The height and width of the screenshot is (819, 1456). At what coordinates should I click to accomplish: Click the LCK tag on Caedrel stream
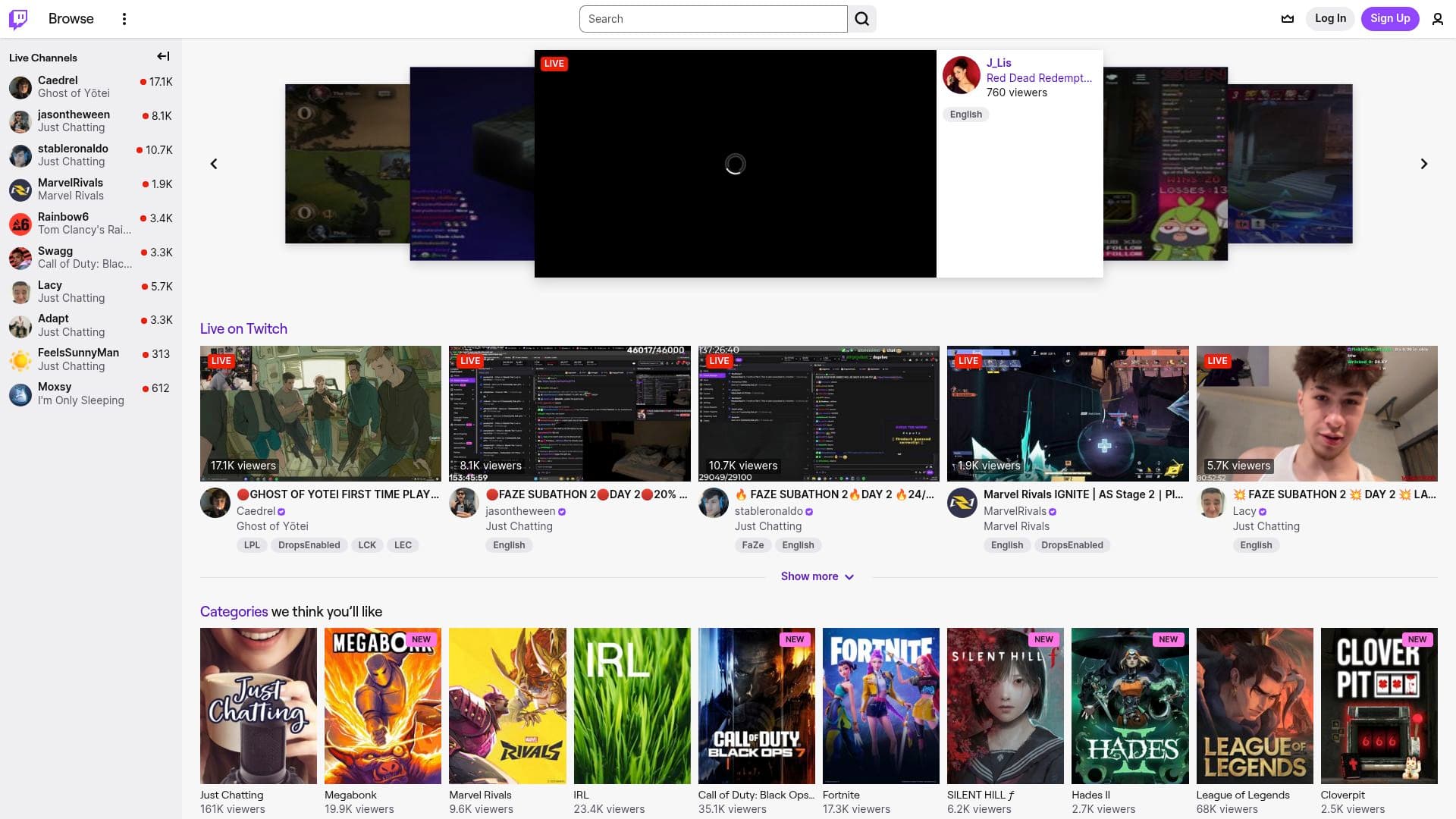coord(367,545)
